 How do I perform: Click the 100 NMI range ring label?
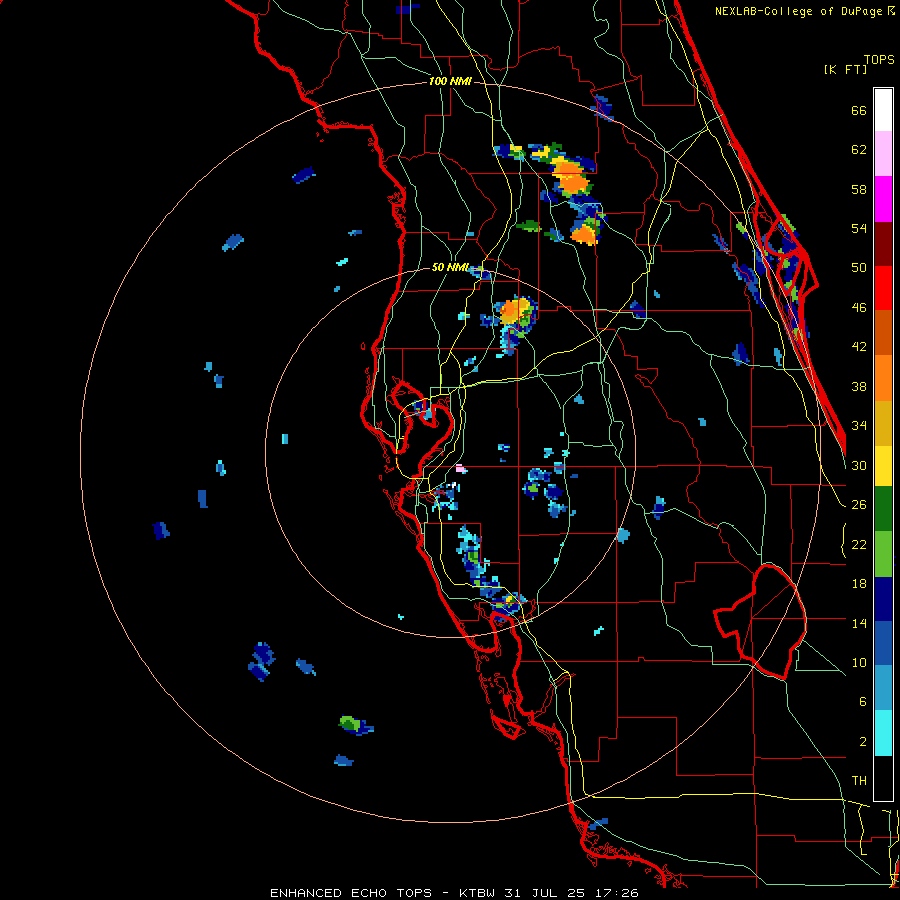pyautogui.click(x=450, y=82)
